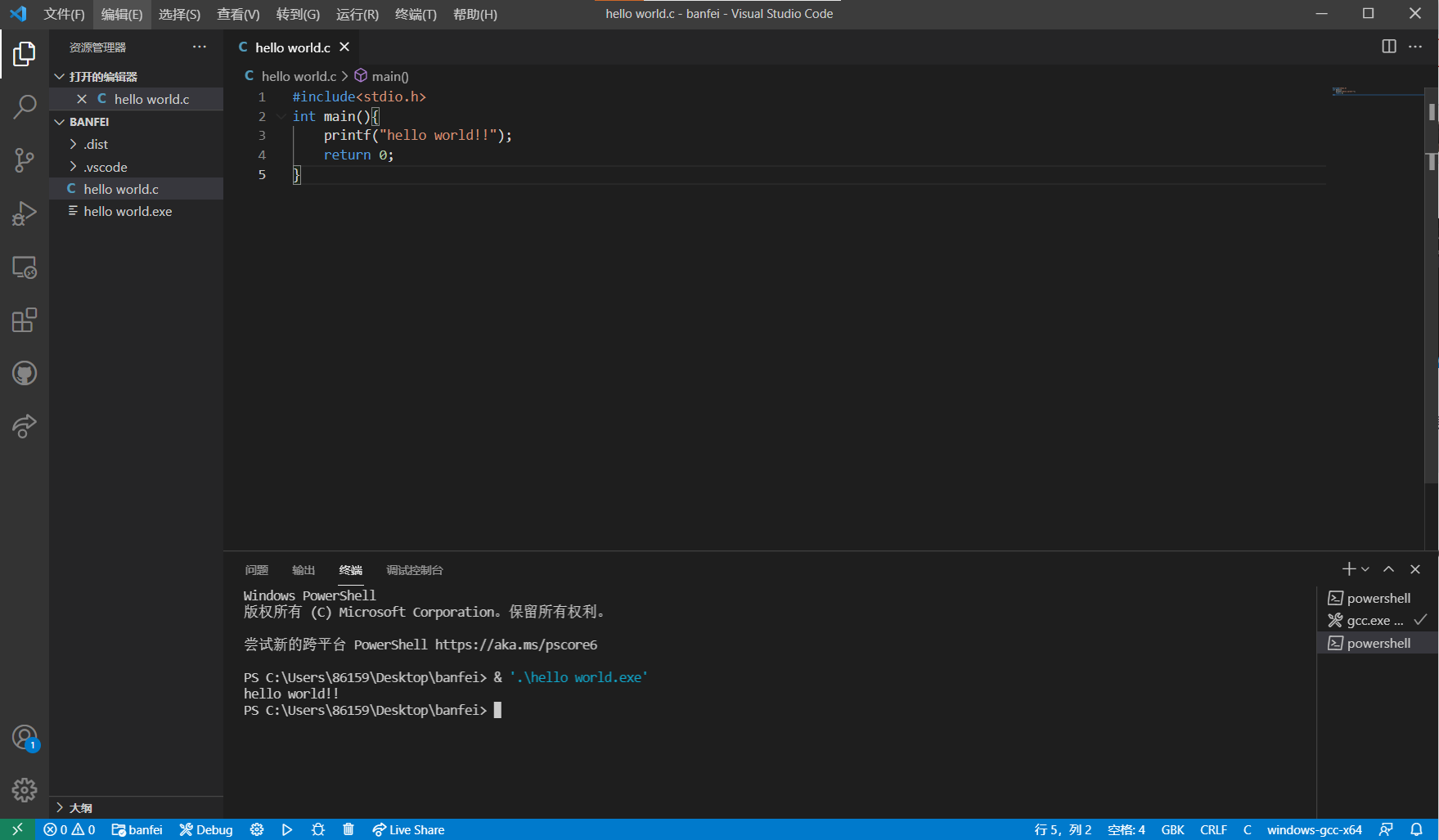1439x840 pixels.
Task: Click the Accounts icon near the bottom
Action: click(x=24, y=736)
